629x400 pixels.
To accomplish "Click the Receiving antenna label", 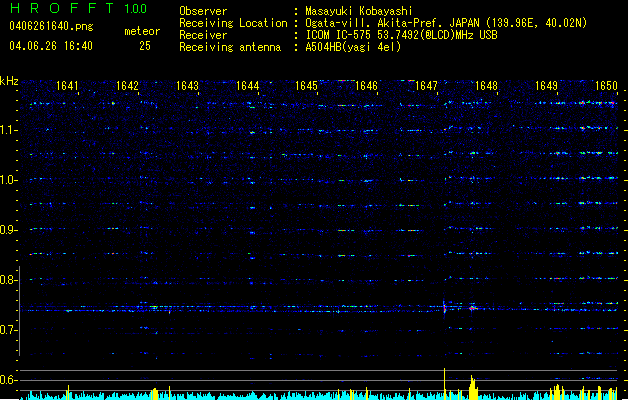I will pyautogui.click(x=230, y=47).
